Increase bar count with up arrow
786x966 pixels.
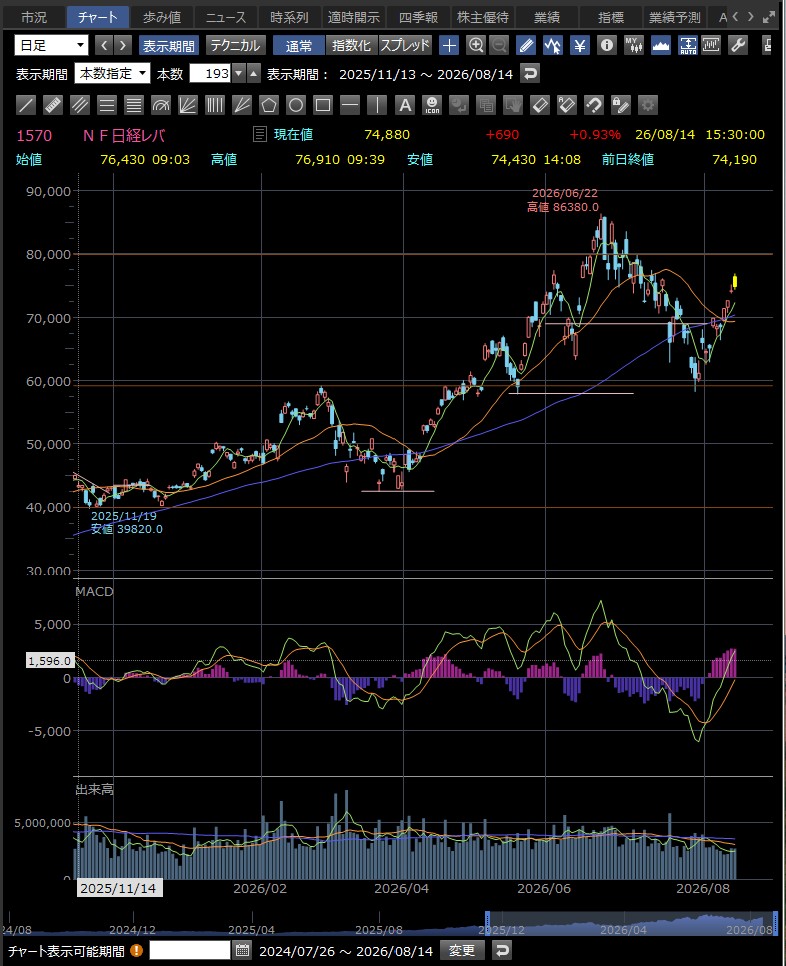(x=253, y=74)
